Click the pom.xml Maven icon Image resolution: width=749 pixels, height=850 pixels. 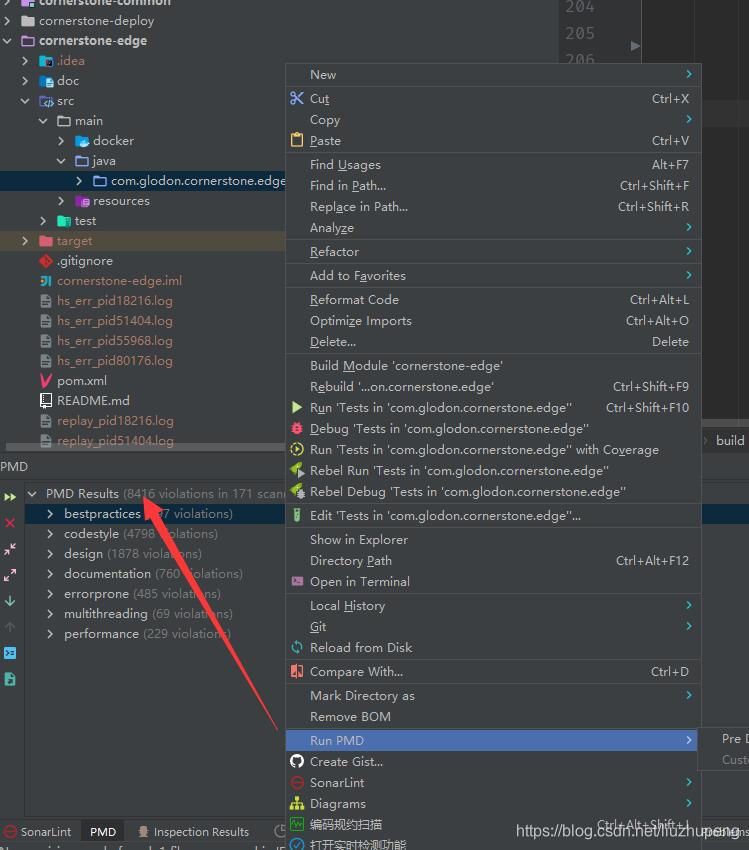tap(46, 381)
